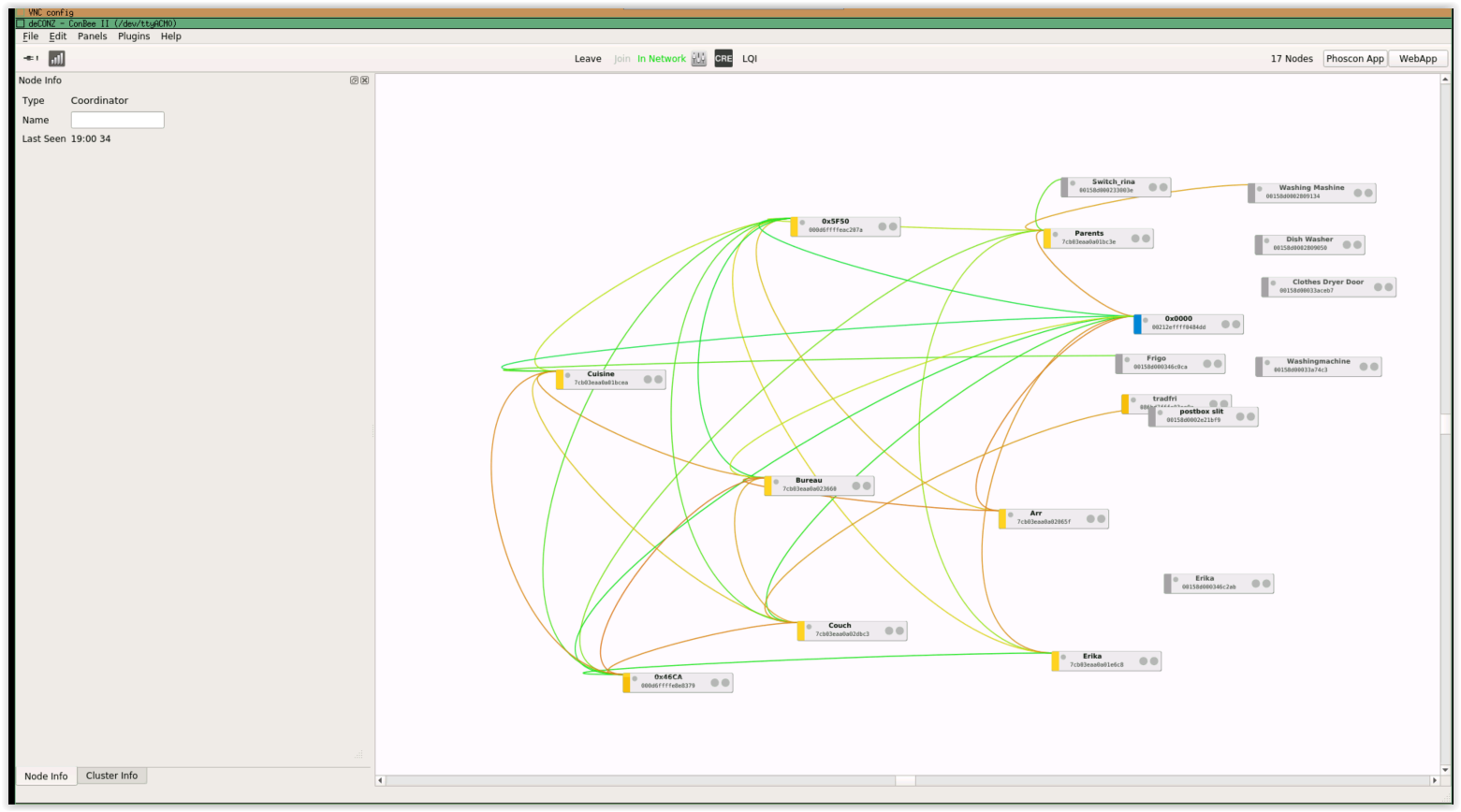Expand right circle on 0x46CA node
The image size is (1461, 812).
click(x=725, y=683)
